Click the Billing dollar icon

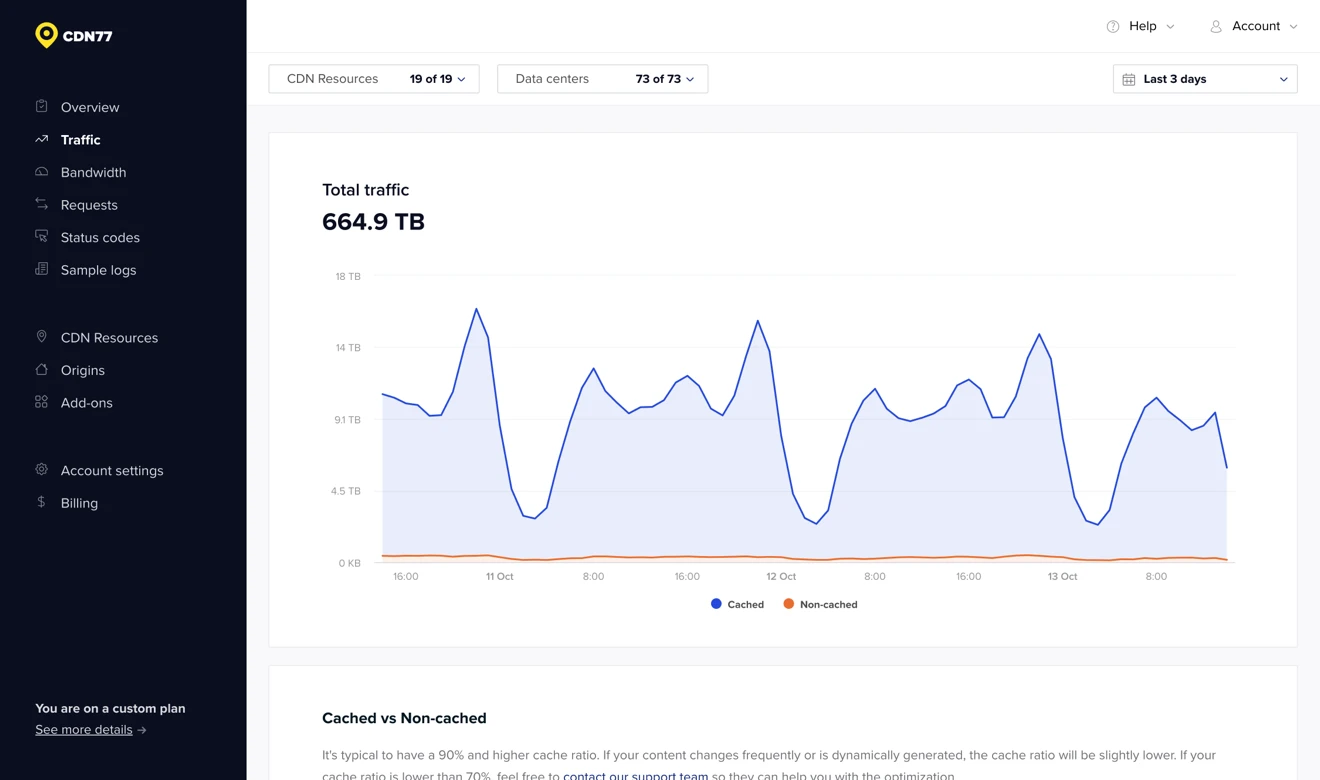pos(41,502)
